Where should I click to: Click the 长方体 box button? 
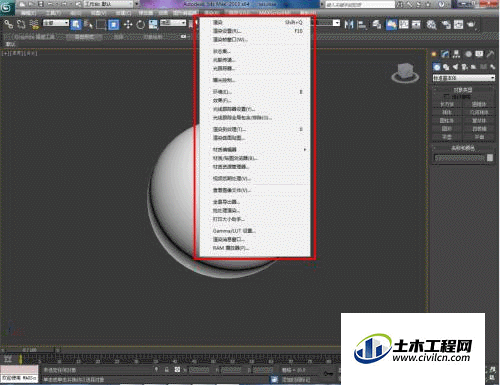(x=447, y=104)
